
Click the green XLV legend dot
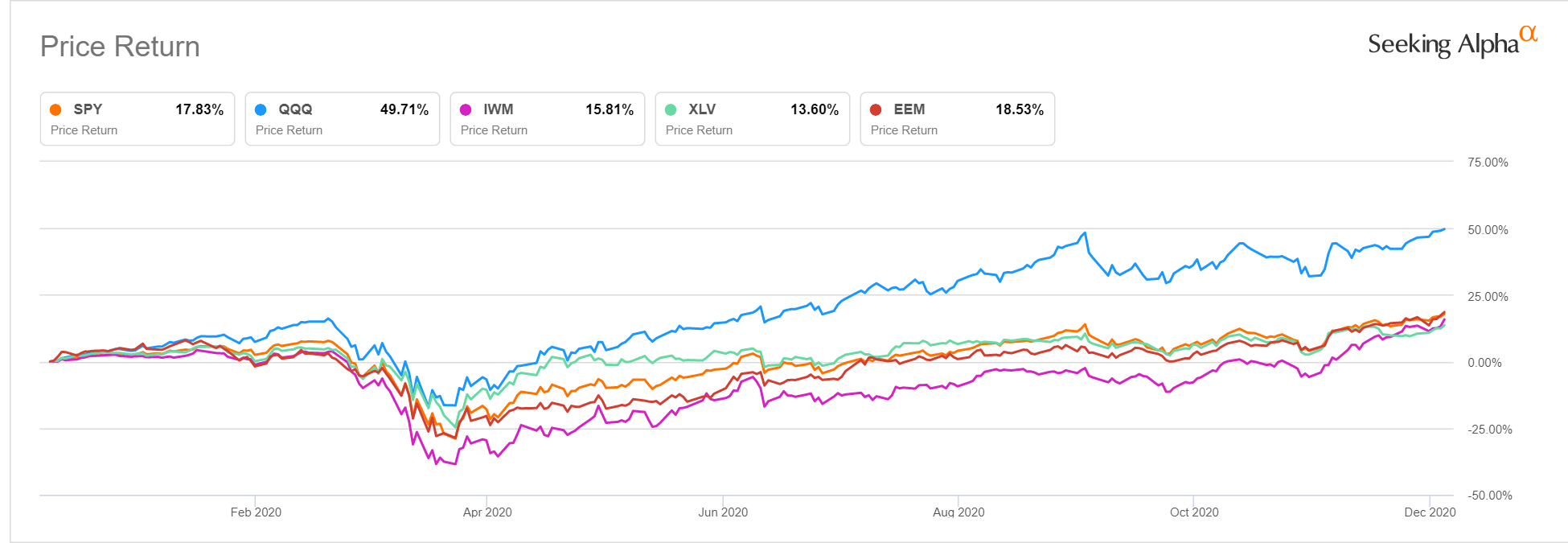click(x=671, y=110)
